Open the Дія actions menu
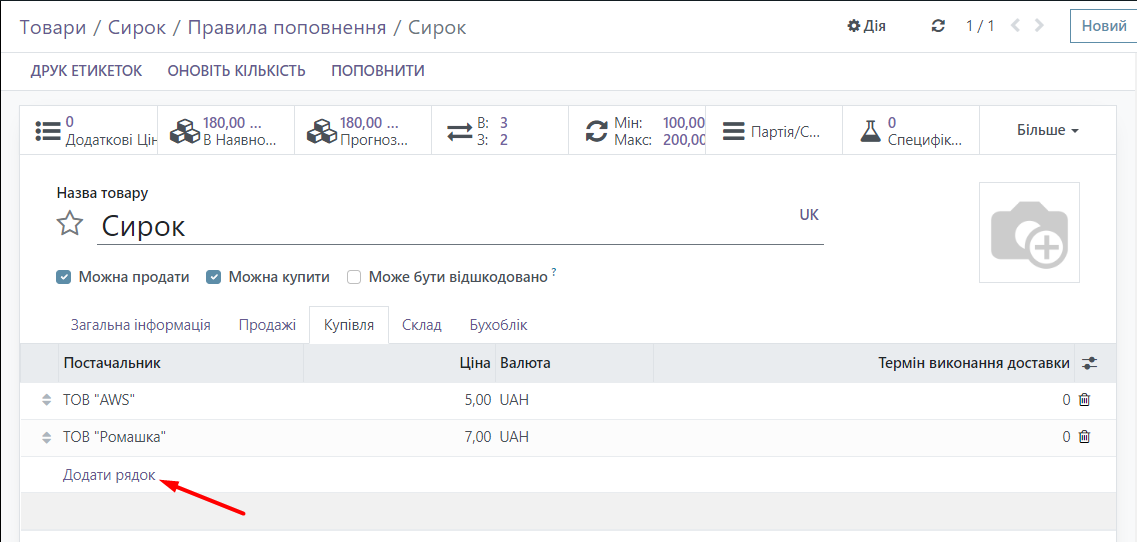Viewport: 1137px width, 542px height. (866, 26)
